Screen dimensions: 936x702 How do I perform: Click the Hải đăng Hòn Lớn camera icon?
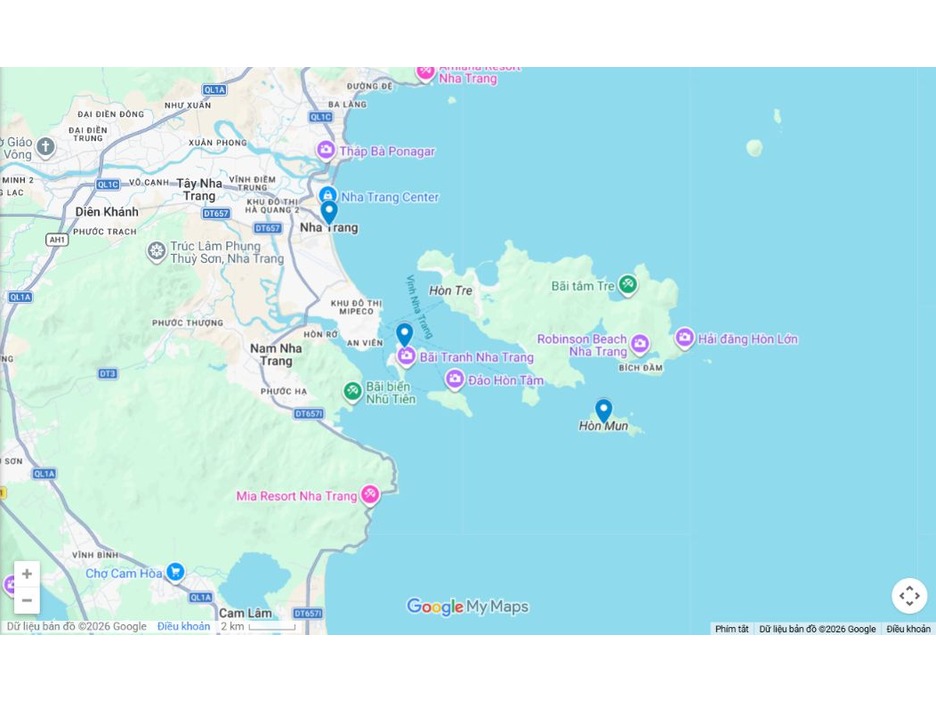685,338
